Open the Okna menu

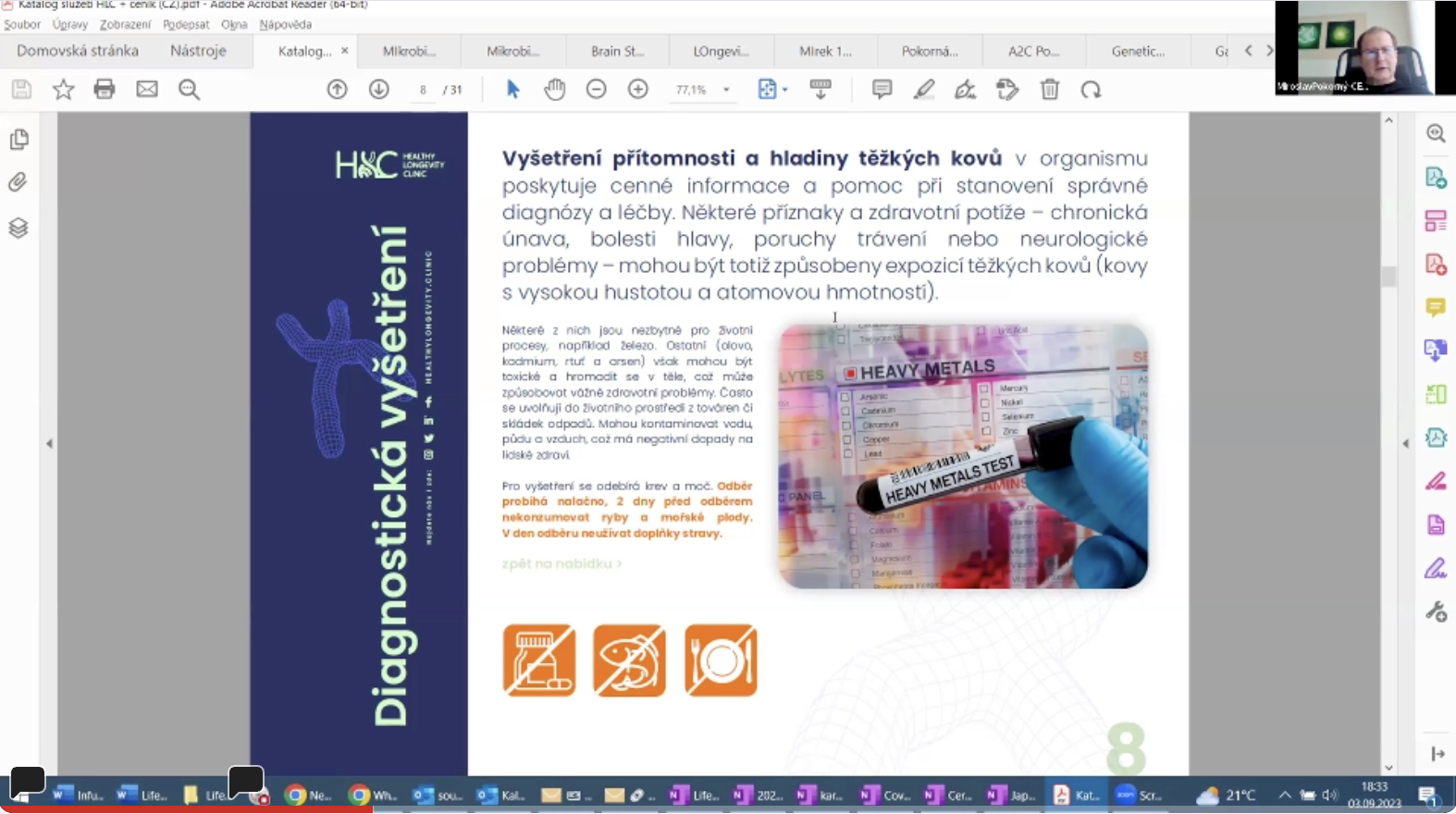click(x=234, y=25)
